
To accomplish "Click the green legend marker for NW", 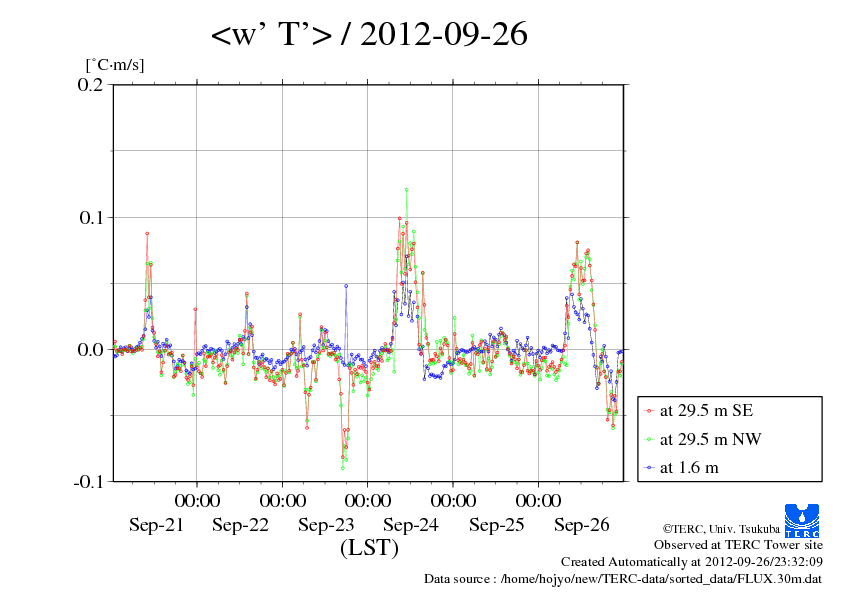I will point(649,440).
